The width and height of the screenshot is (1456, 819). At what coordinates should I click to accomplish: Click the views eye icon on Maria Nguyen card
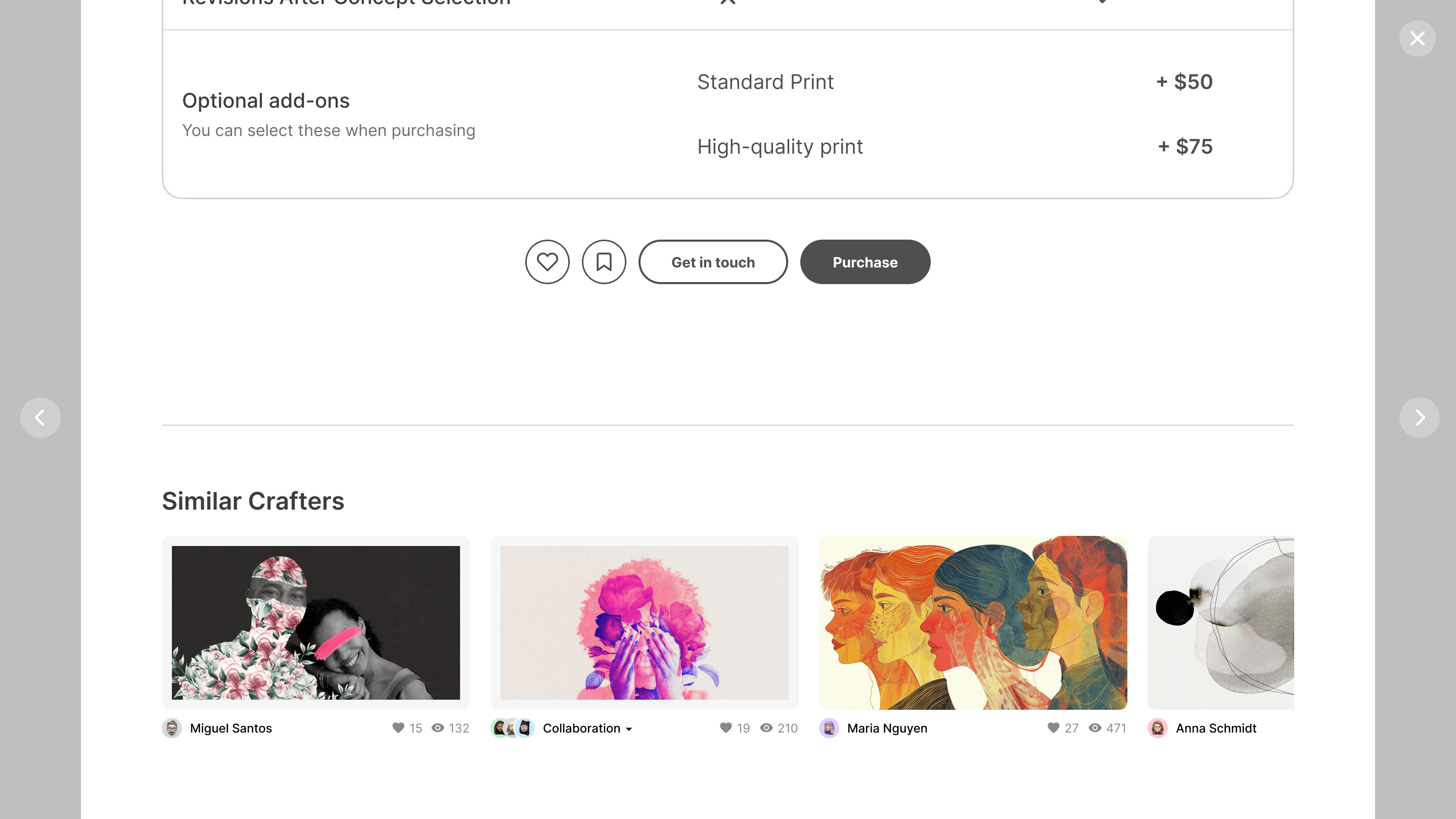click(x=1095, y=728)
